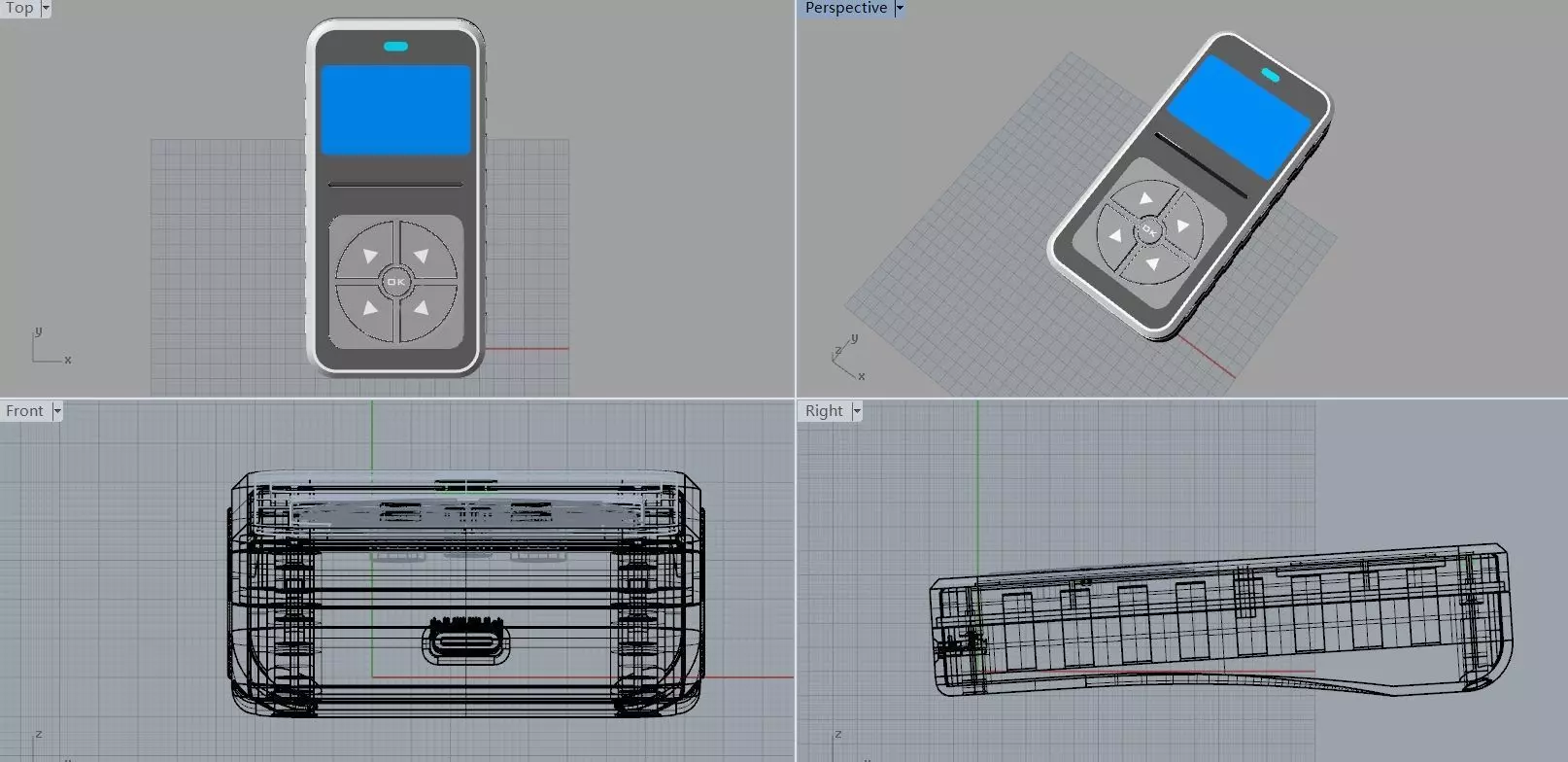
Task: Open the Top viewport title menu
Action: point(19,8)
